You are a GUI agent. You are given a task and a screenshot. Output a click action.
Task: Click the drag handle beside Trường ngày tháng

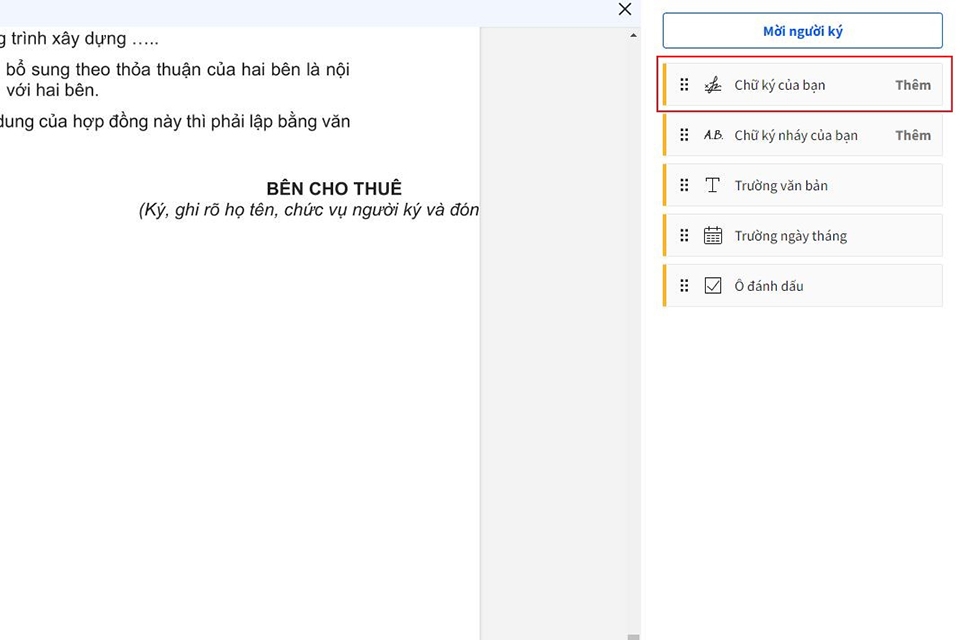point(684,235)
